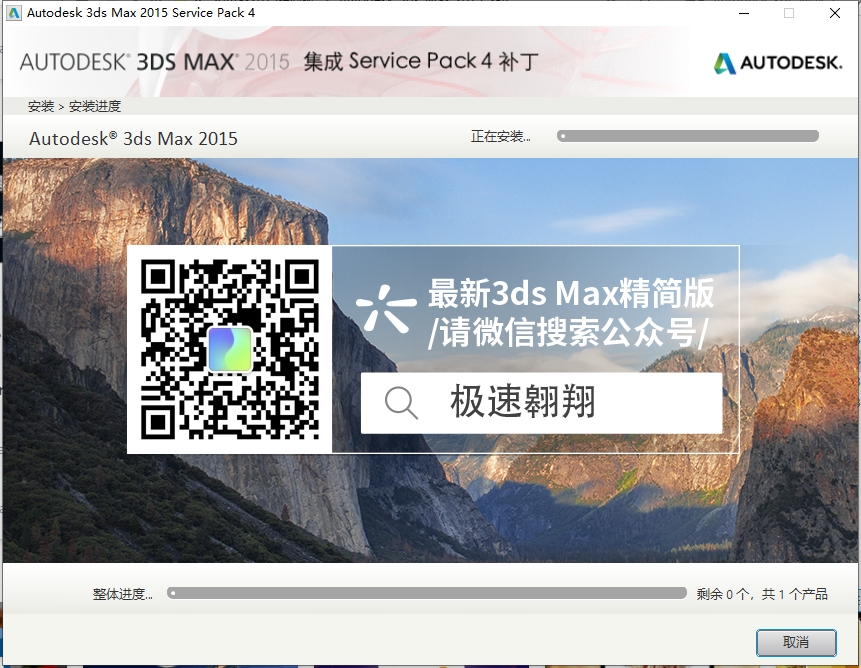Click the 正在安装 product progress bar
861x668 pixels.
pyautogui.click(x=687, y=136)
